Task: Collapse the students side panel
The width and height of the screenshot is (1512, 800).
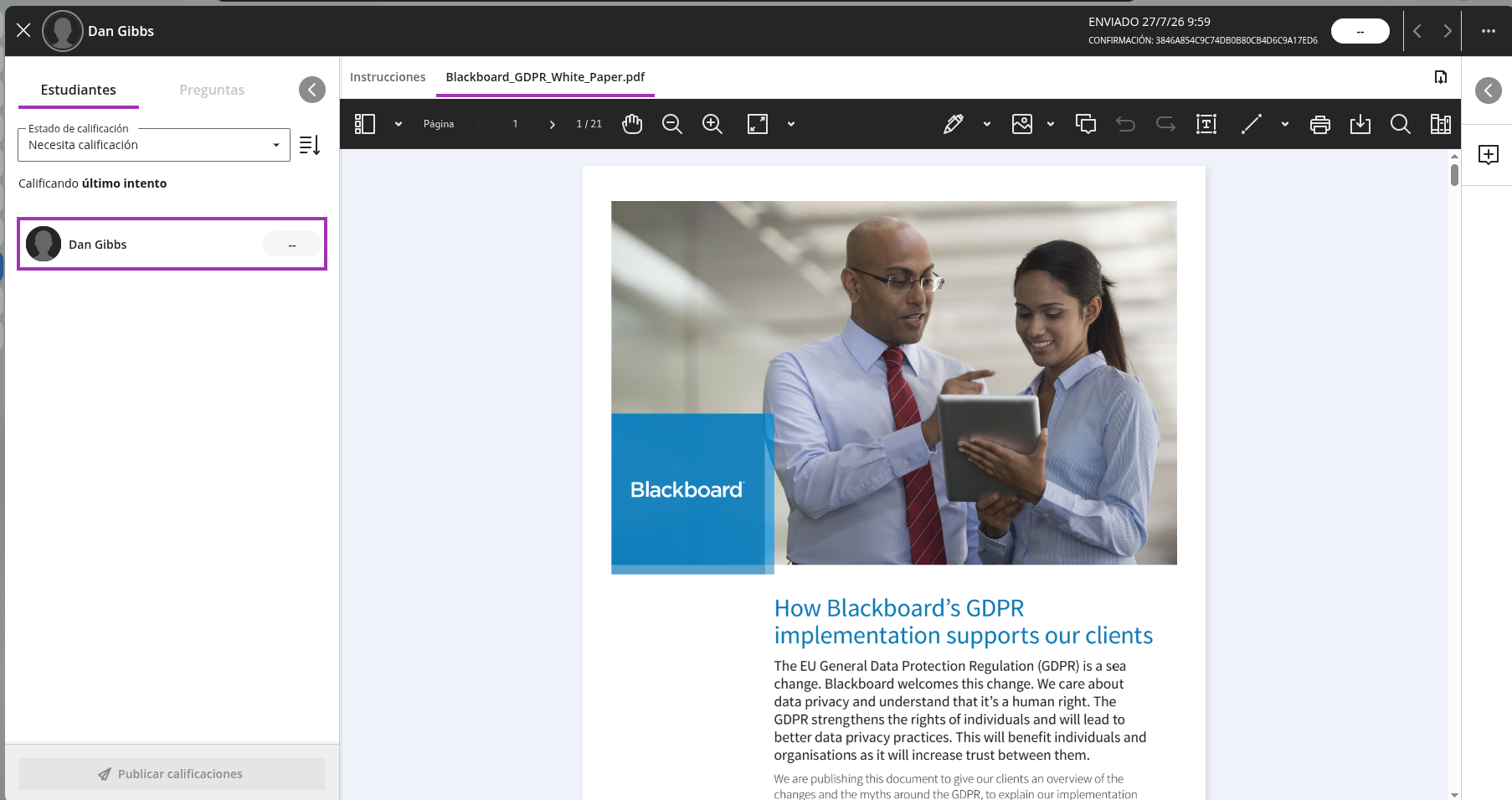Action: (312, 90)
